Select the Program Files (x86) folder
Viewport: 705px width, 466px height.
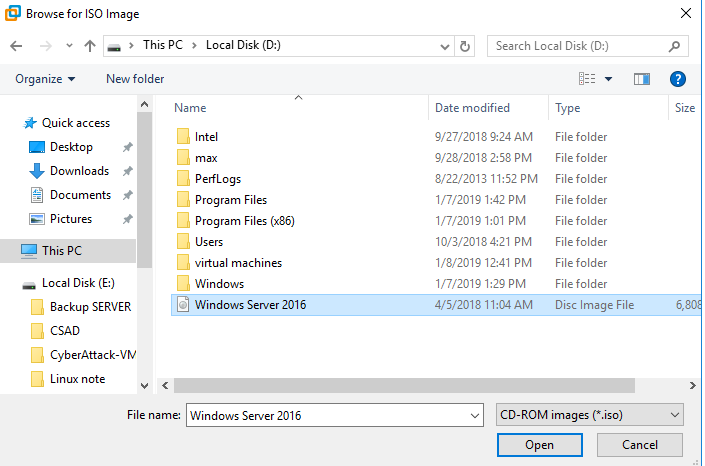245,221
